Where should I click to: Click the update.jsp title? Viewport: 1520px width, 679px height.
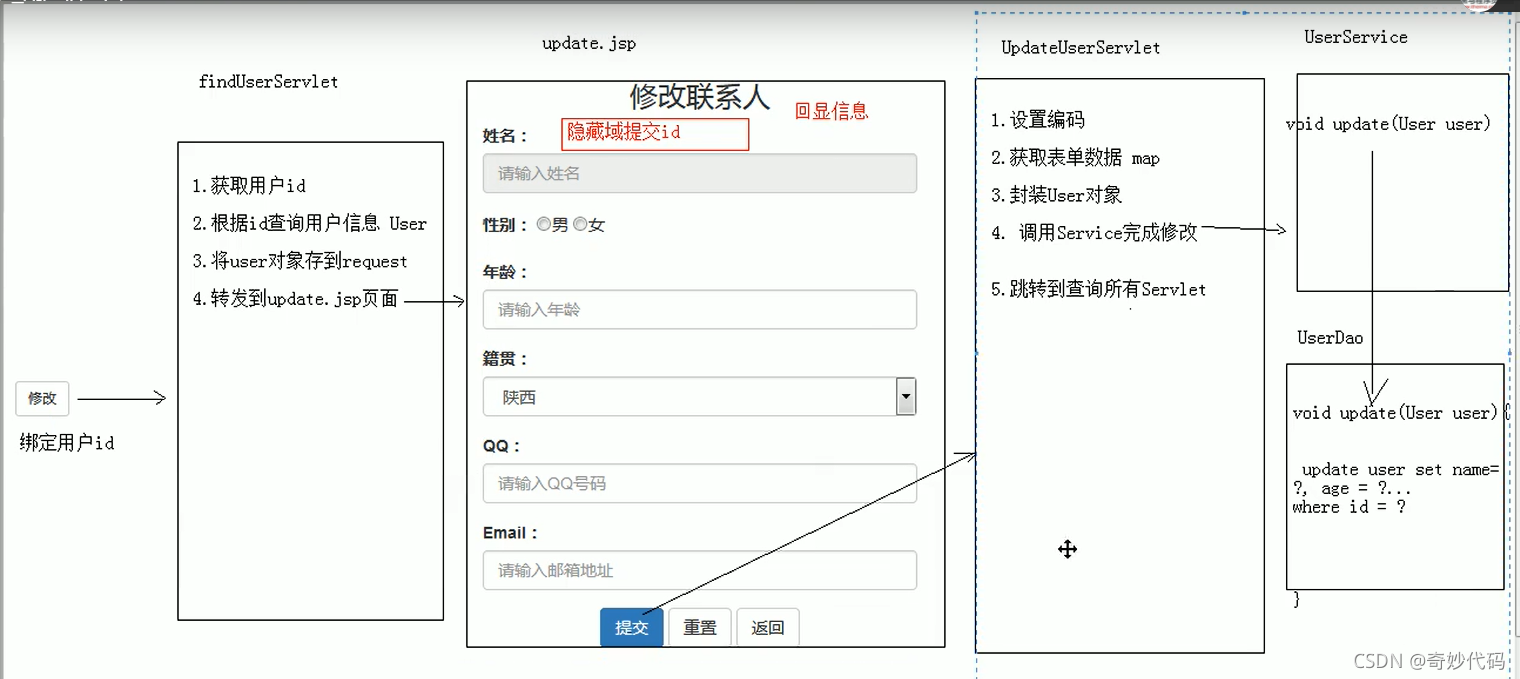pos(589,43)
